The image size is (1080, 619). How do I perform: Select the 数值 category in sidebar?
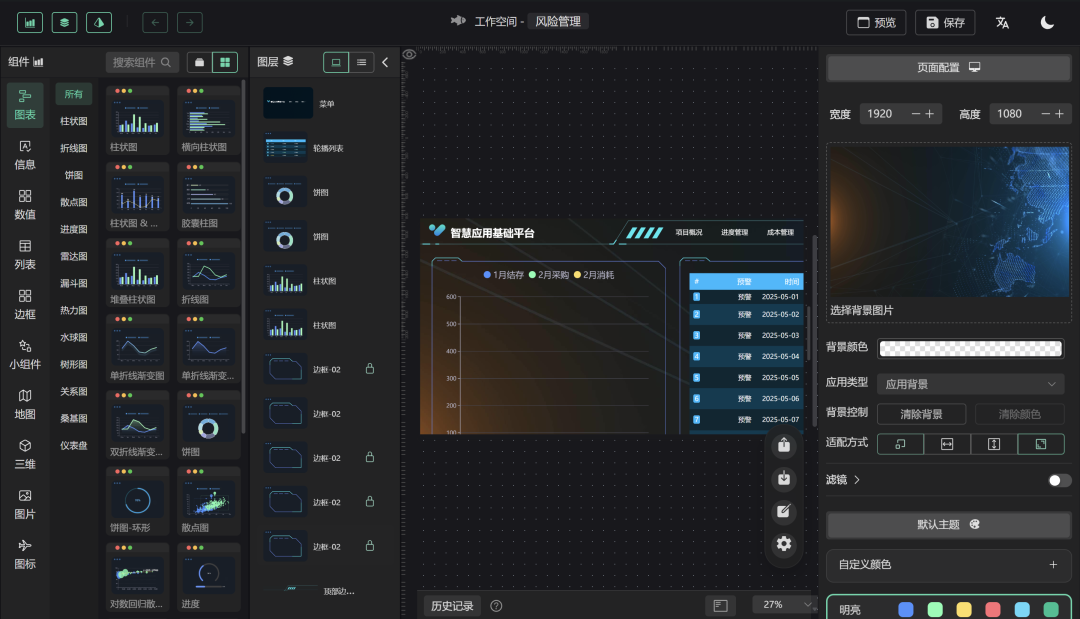point(25,205)
